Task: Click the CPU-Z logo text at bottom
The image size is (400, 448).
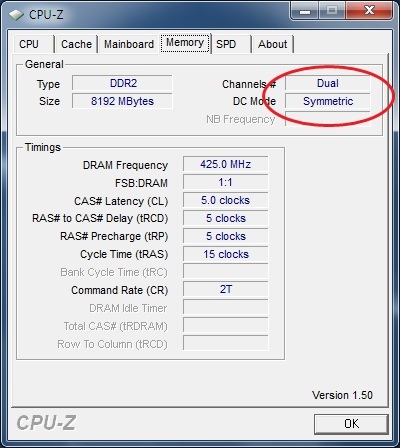Action: 46,423
